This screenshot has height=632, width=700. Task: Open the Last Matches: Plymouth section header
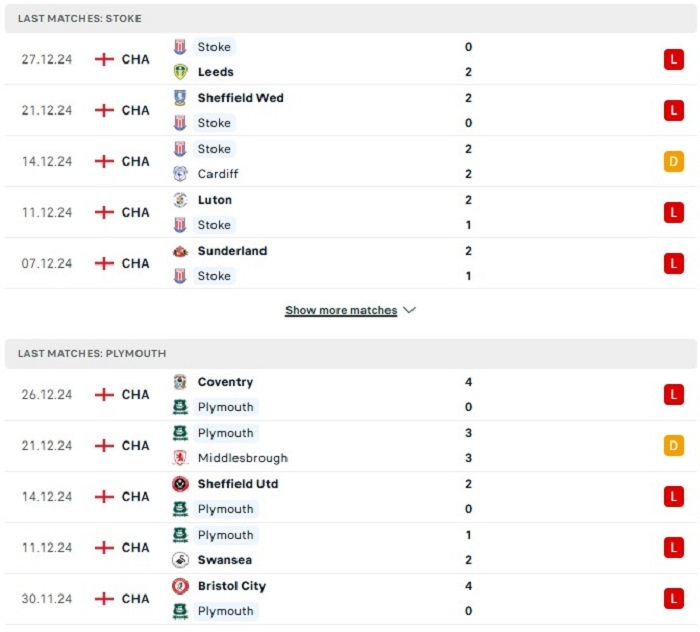pos(350,353)
